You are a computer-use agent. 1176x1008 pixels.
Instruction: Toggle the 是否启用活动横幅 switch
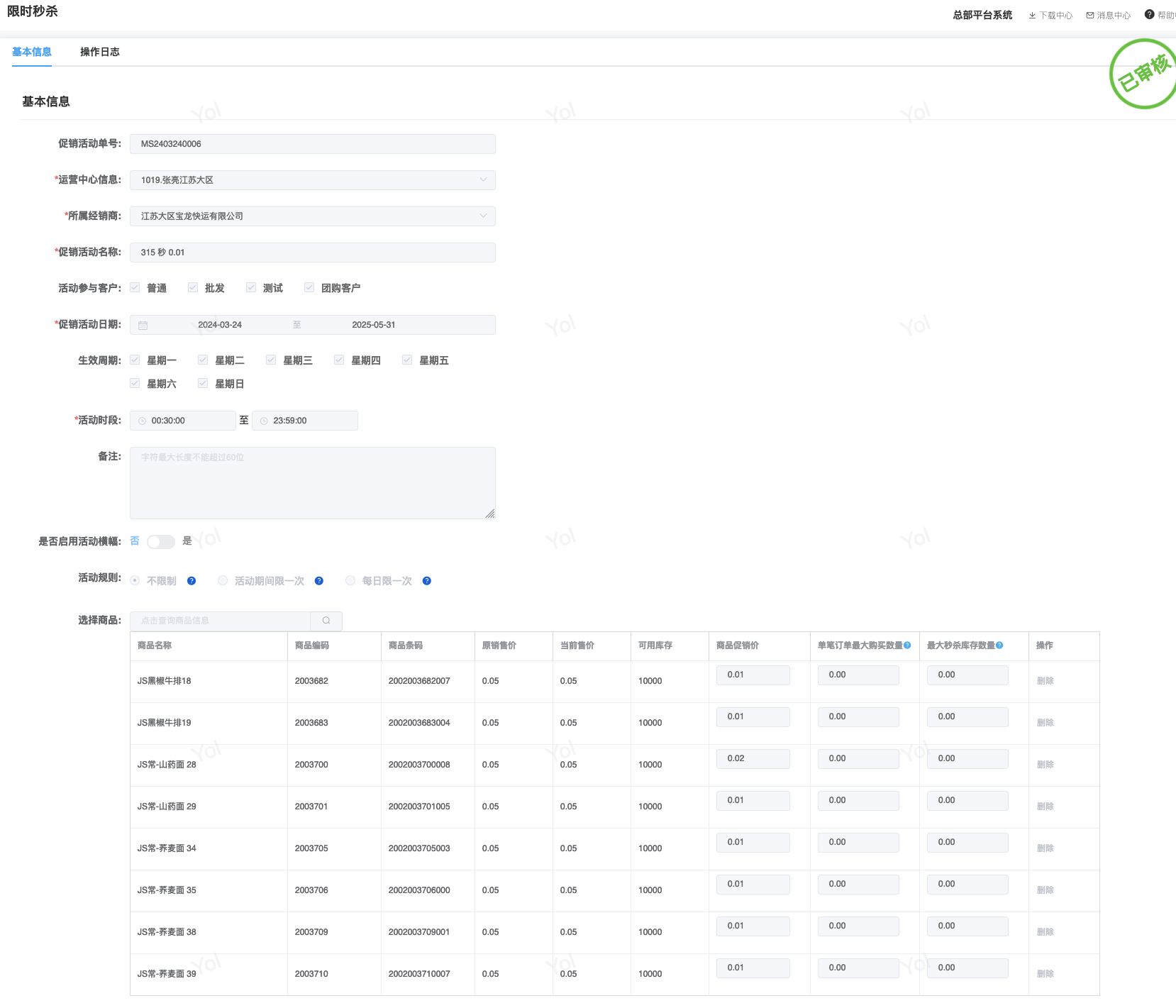pyautogui.click(x=161, y=542)
